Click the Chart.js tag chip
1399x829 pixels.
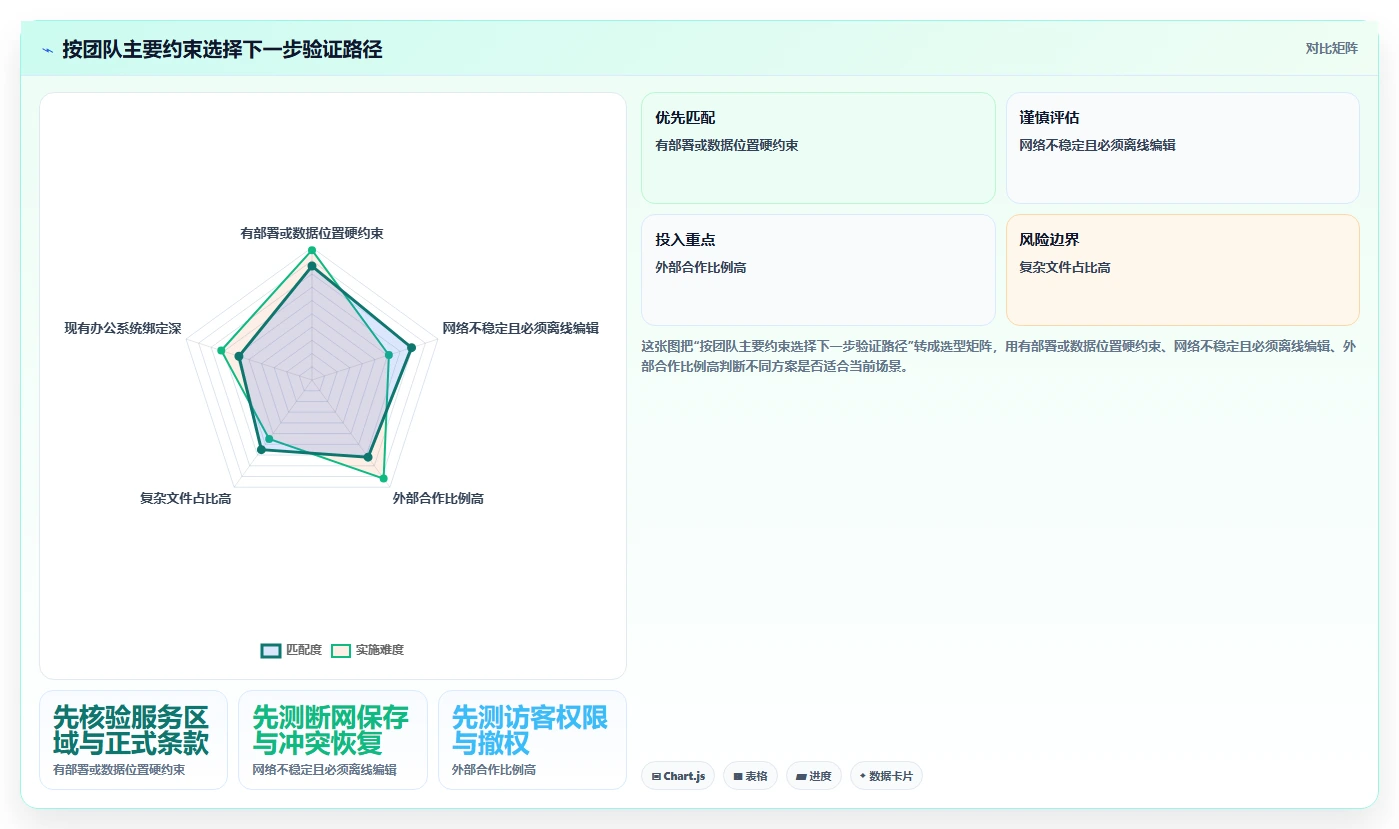[678, 776]
